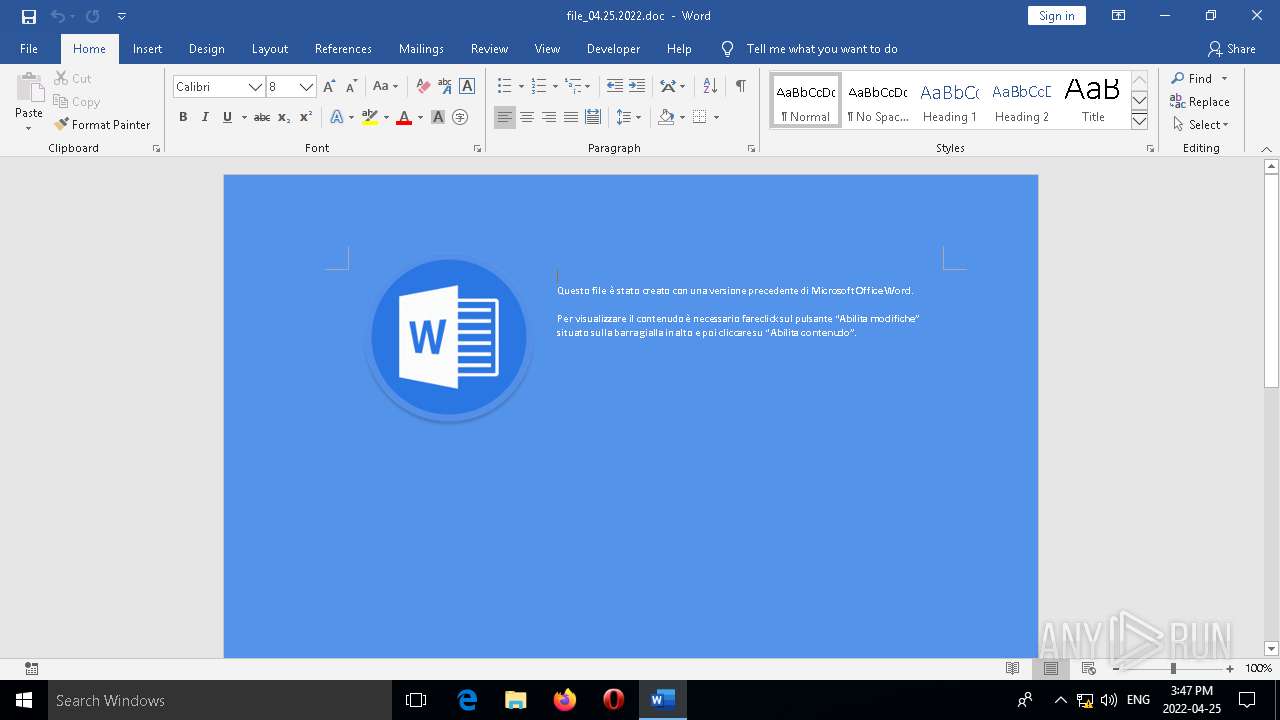Apply Heading 1 style

click(x=950, y=101)
